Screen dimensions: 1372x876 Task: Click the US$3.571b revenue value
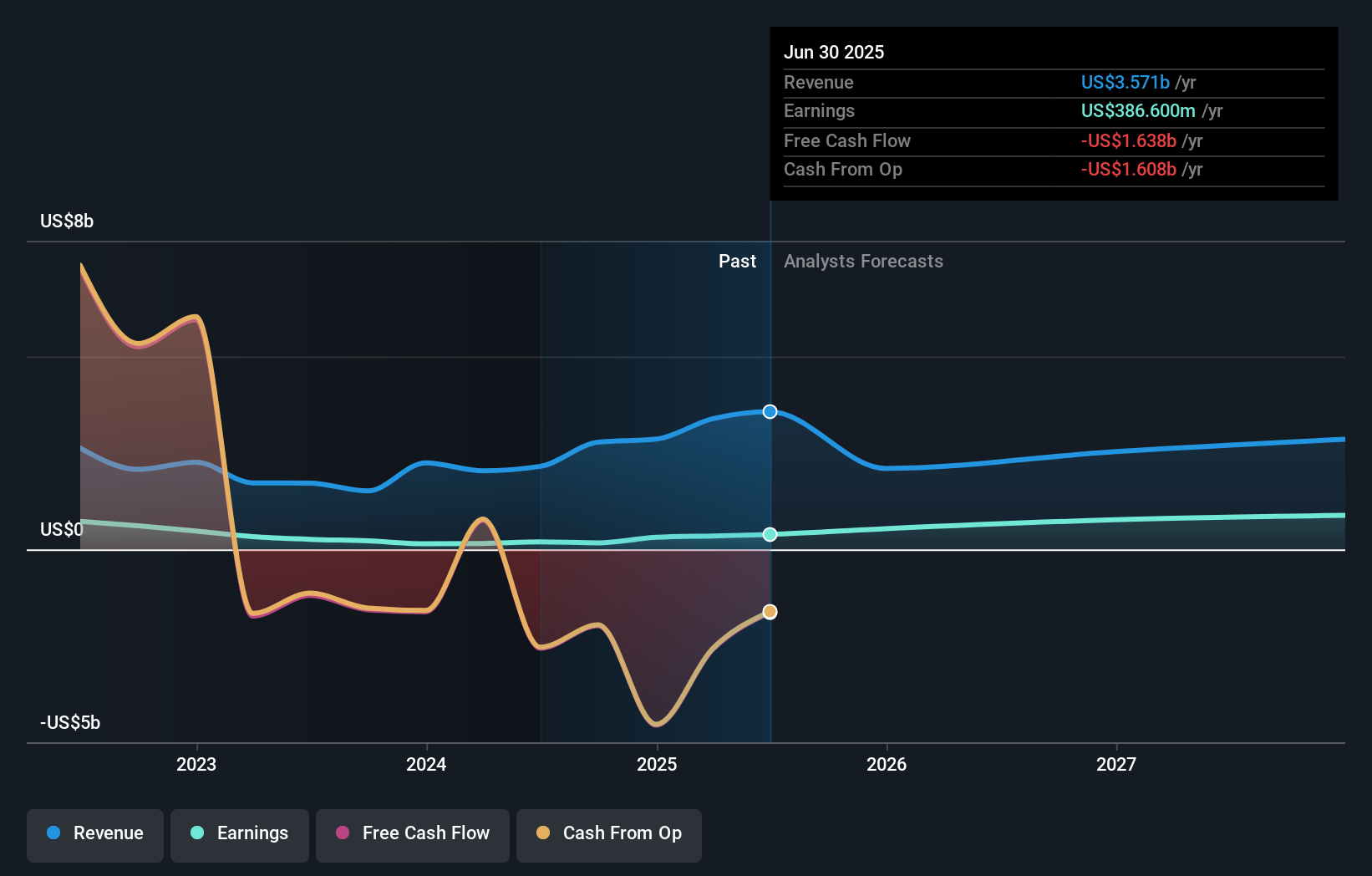coord(1125,82)
